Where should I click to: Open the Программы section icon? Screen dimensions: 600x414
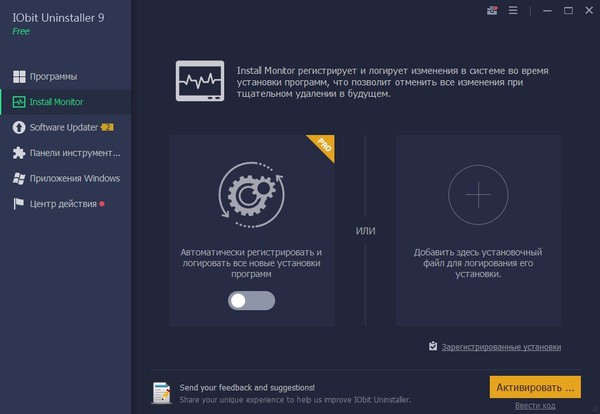pos(19,77)
